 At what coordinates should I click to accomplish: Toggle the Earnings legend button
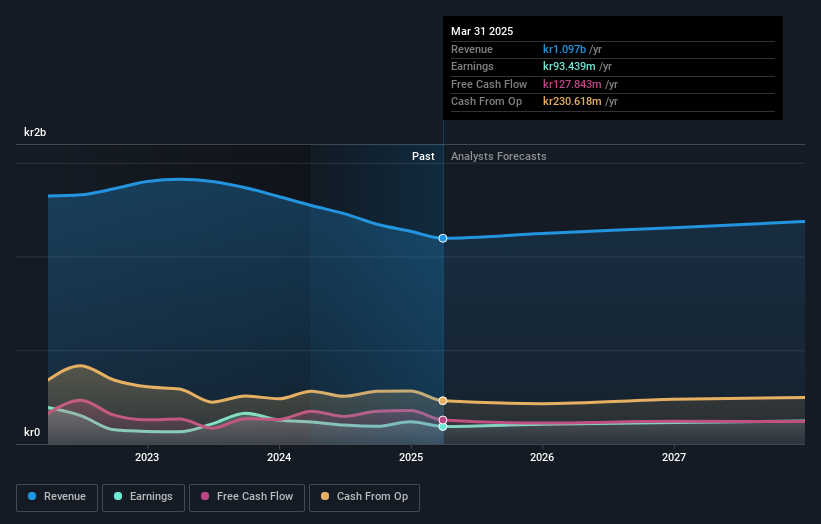(143, 497)
